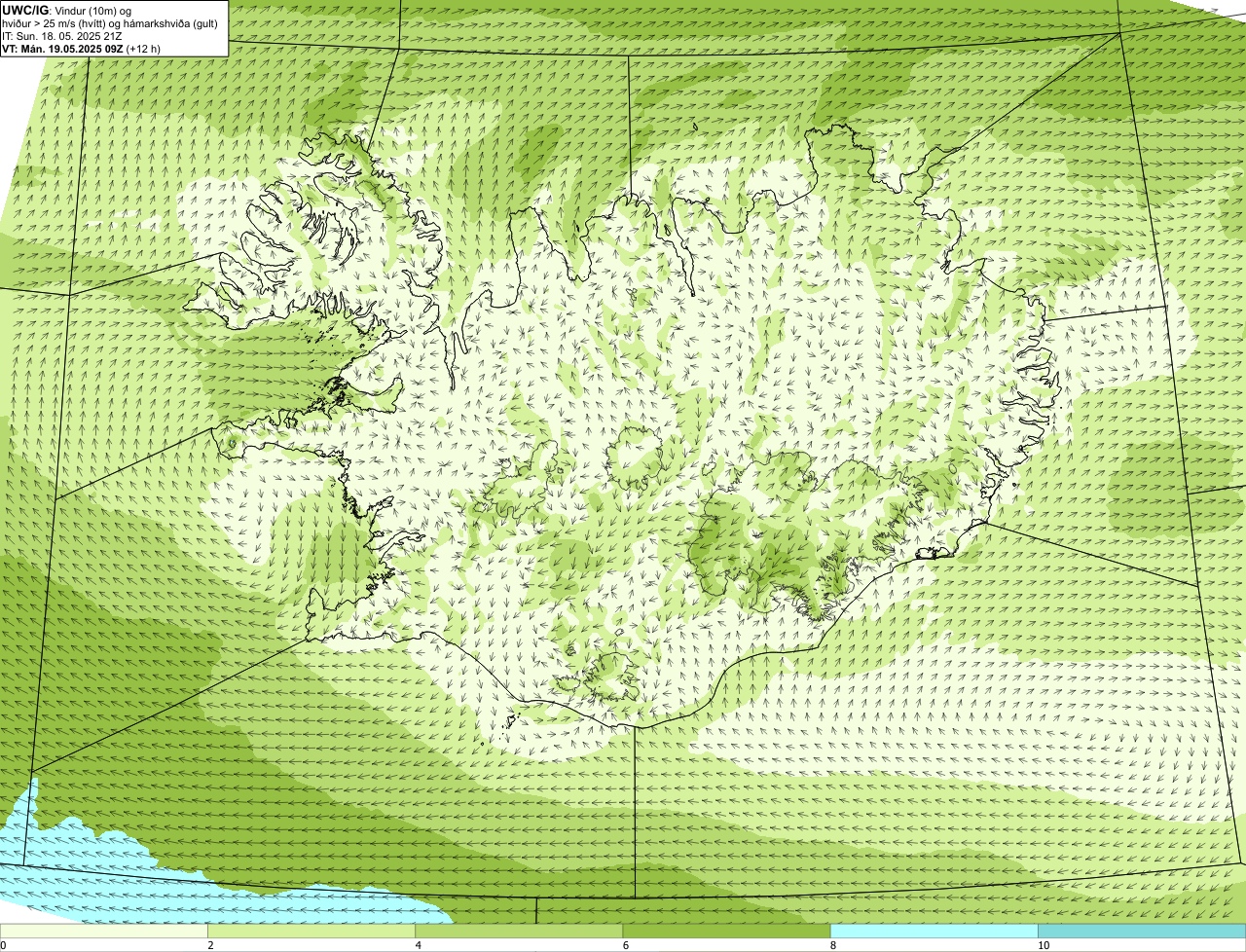
Task: Click the pale yellow 0–2 scale segment
Action: click(x=104, y=931)
